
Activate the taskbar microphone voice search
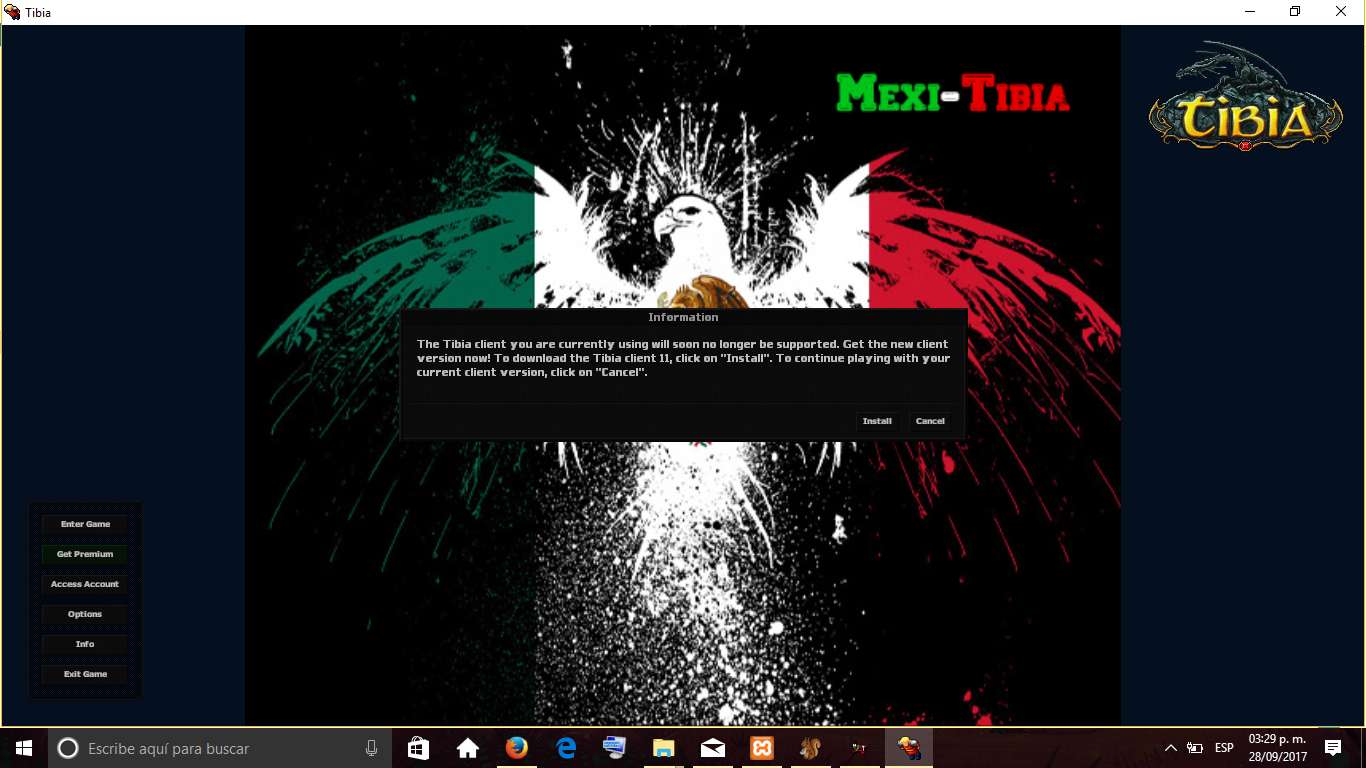[372, 748]
